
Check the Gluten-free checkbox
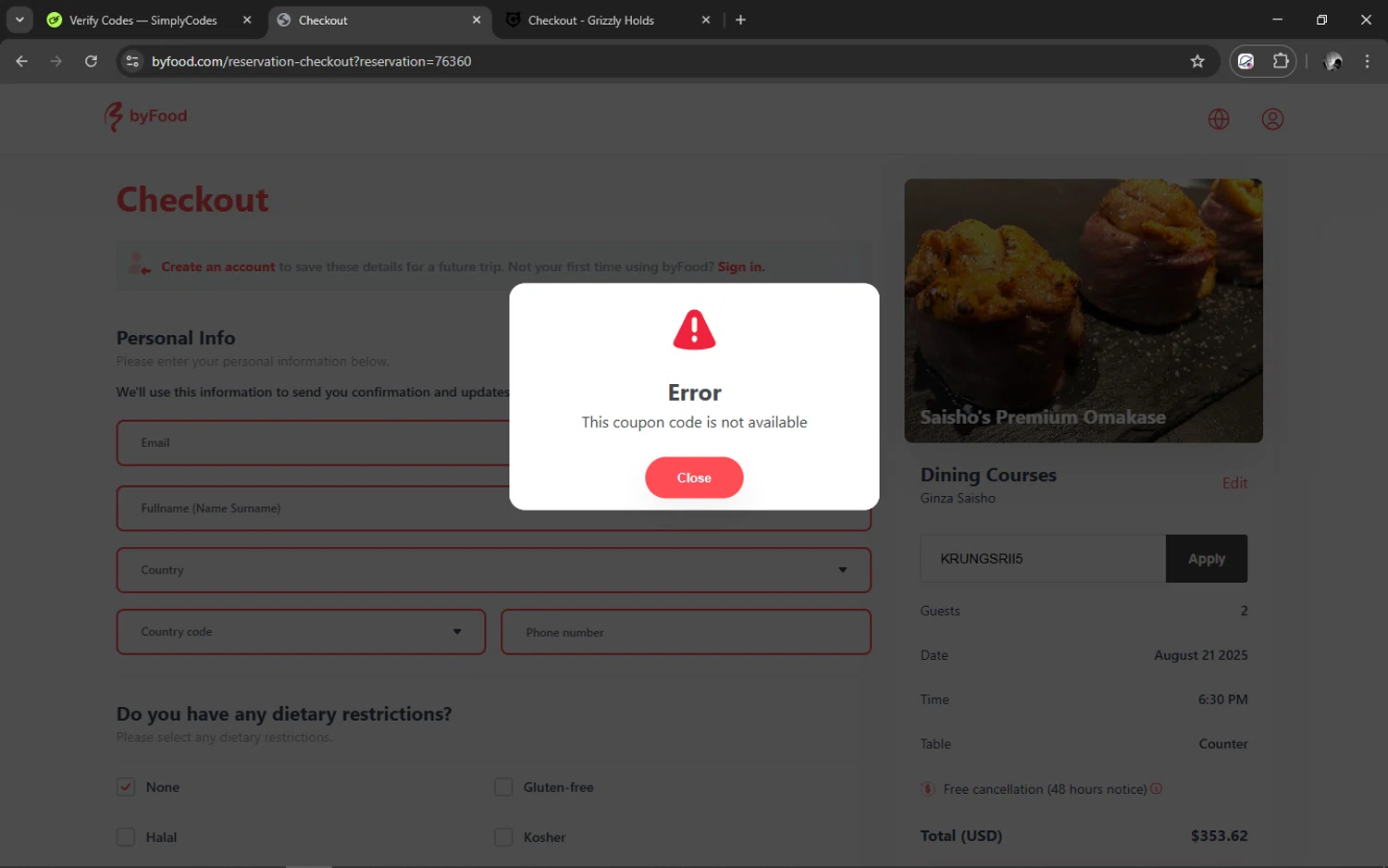click(503, 787)
